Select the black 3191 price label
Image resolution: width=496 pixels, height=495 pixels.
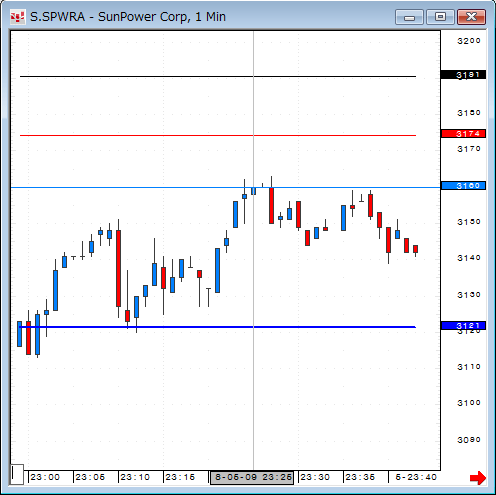click(x=463, y=75)
